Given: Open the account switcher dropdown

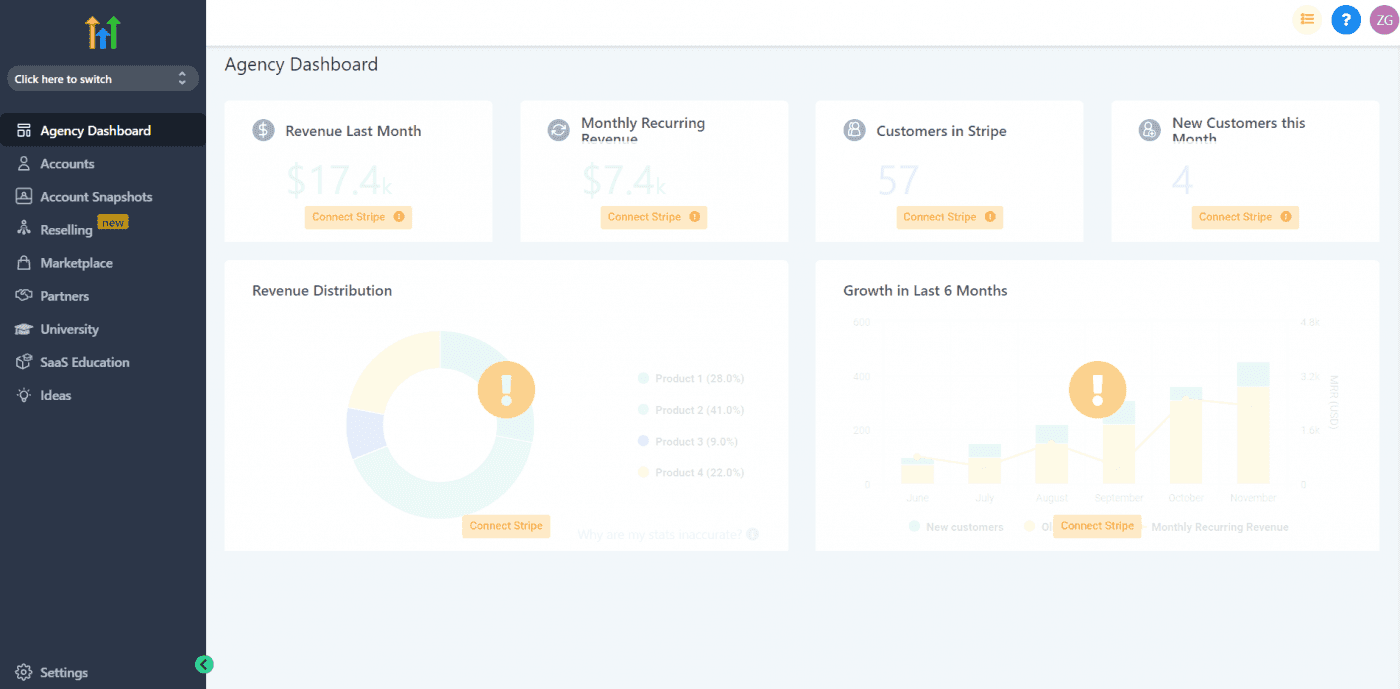Looking at the screenshot, I should [x=102, y=78].
